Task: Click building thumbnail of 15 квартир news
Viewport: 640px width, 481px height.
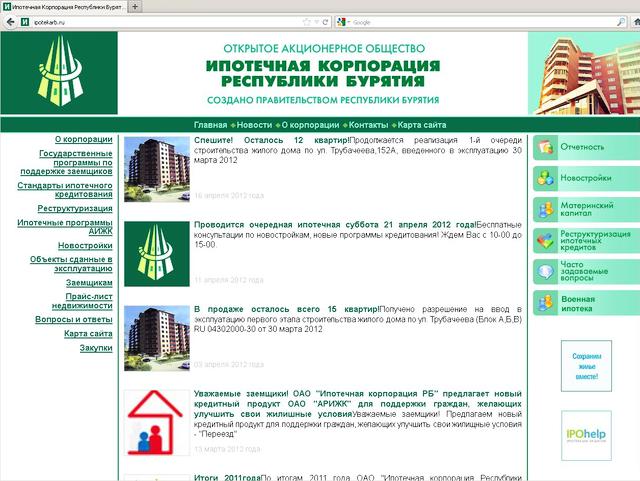Action: point(157,338)
